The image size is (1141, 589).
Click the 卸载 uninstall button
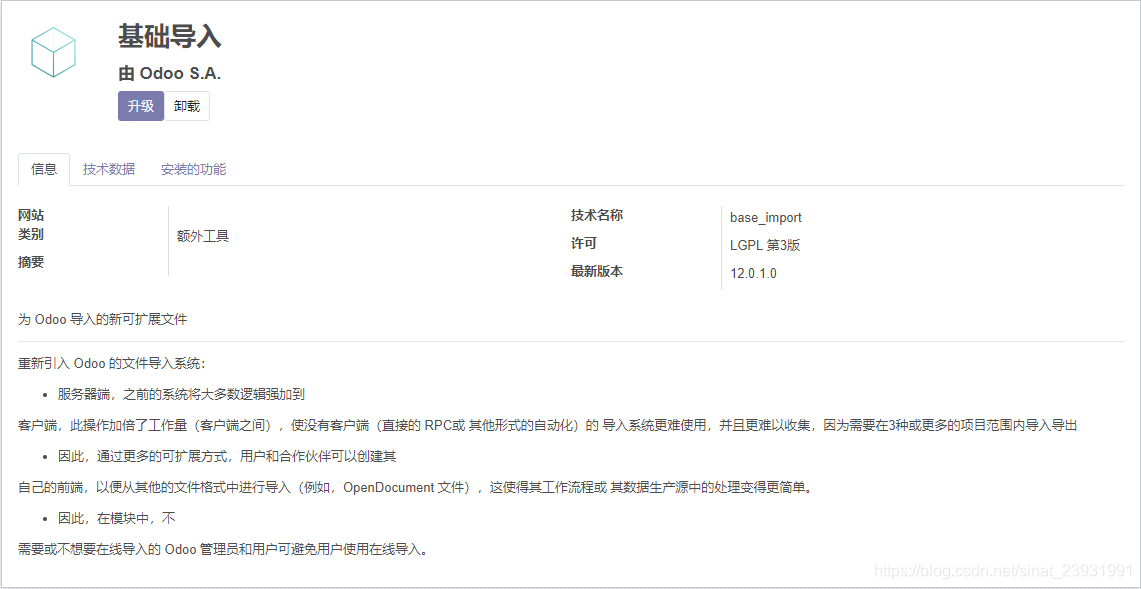coord(187,106)
